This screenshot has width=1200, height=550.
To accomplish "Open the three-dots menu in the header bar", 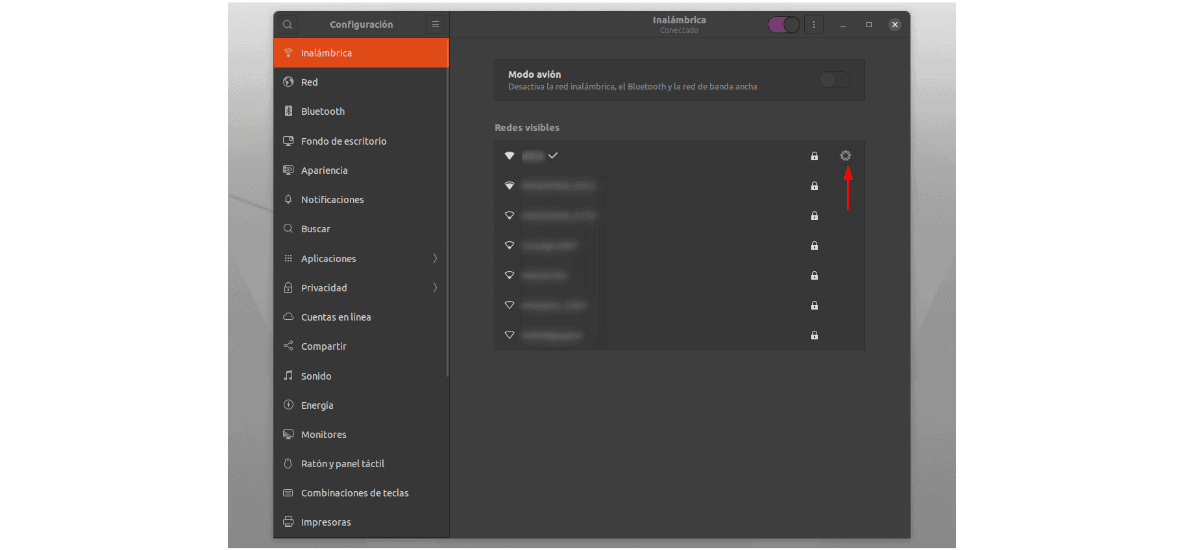I will tap(814, 24).
